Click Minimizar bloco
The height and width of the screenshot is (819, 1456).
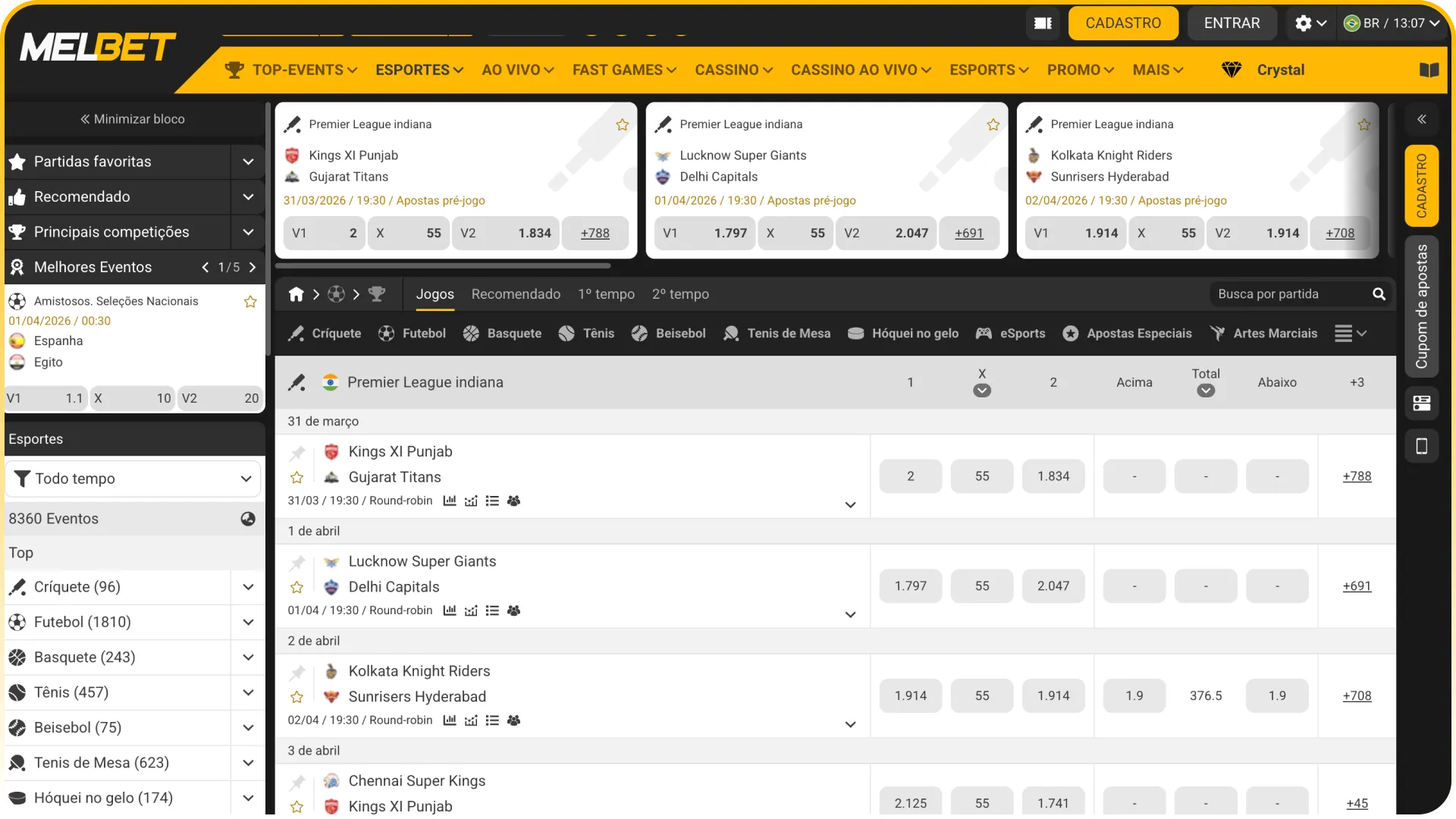click(133, 119)
